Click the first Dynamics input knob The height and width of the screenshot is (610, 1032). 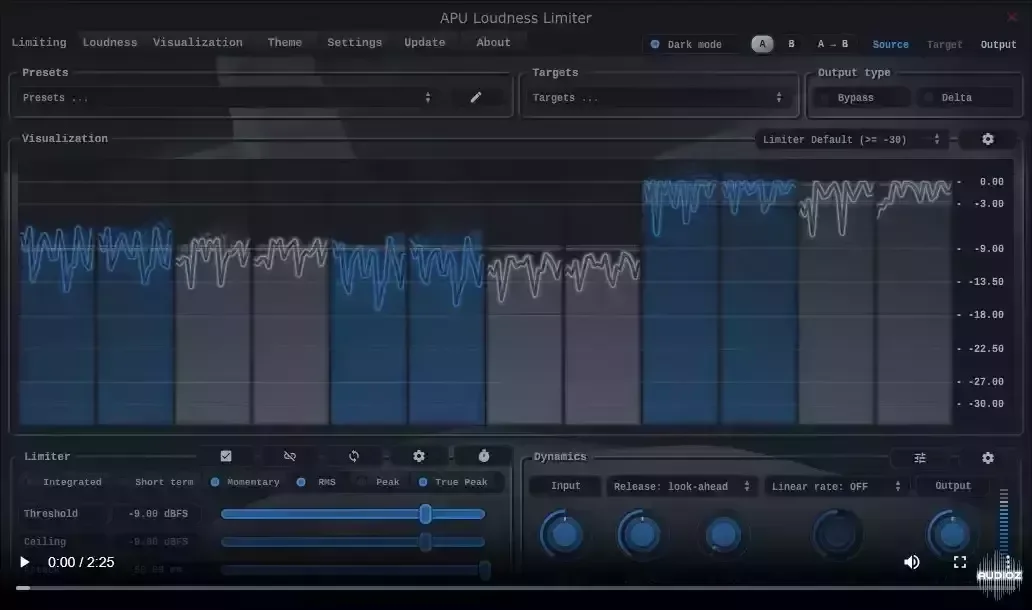coord(563,534)
